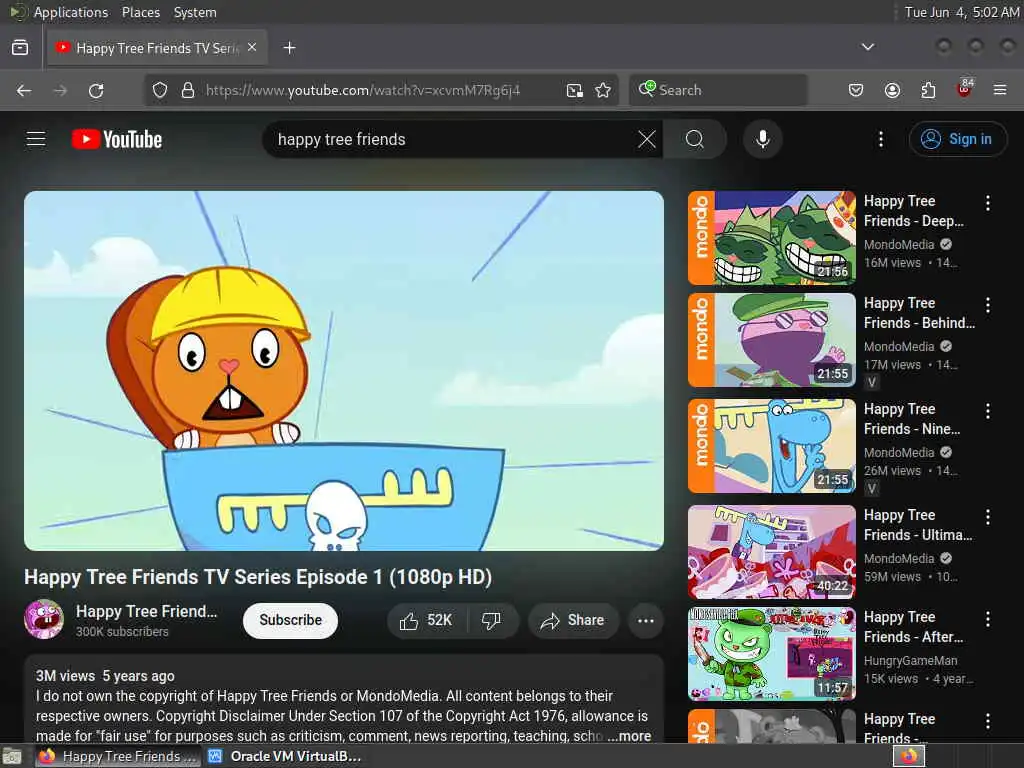The height and width of the screenshot is (768, 1024).
Task: Click the magnifier search button
Action: tap(695, 139)
